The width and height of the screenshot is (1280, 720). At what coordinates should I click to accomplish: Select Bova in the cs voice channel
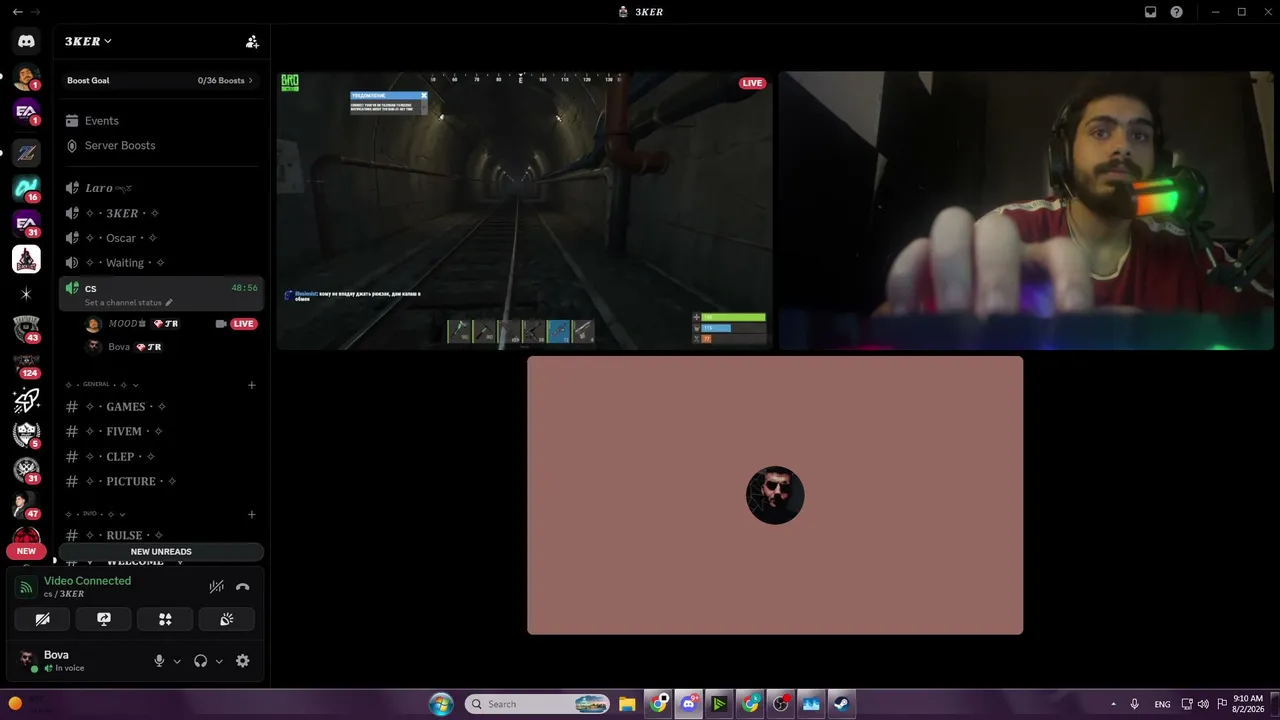tap(171, 347)
